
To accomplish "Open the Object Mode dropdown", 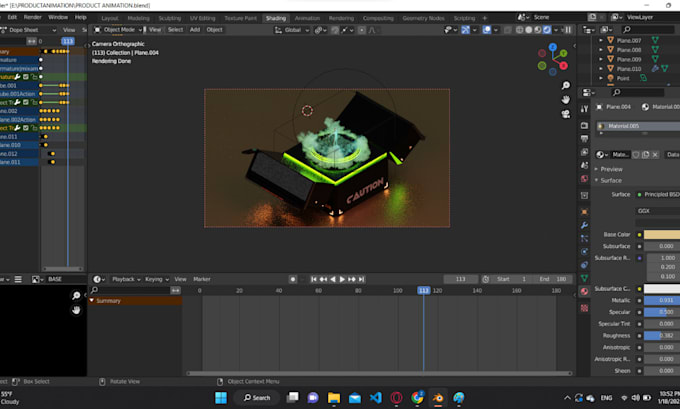I will pyautogui.click(x=118, y=30).
